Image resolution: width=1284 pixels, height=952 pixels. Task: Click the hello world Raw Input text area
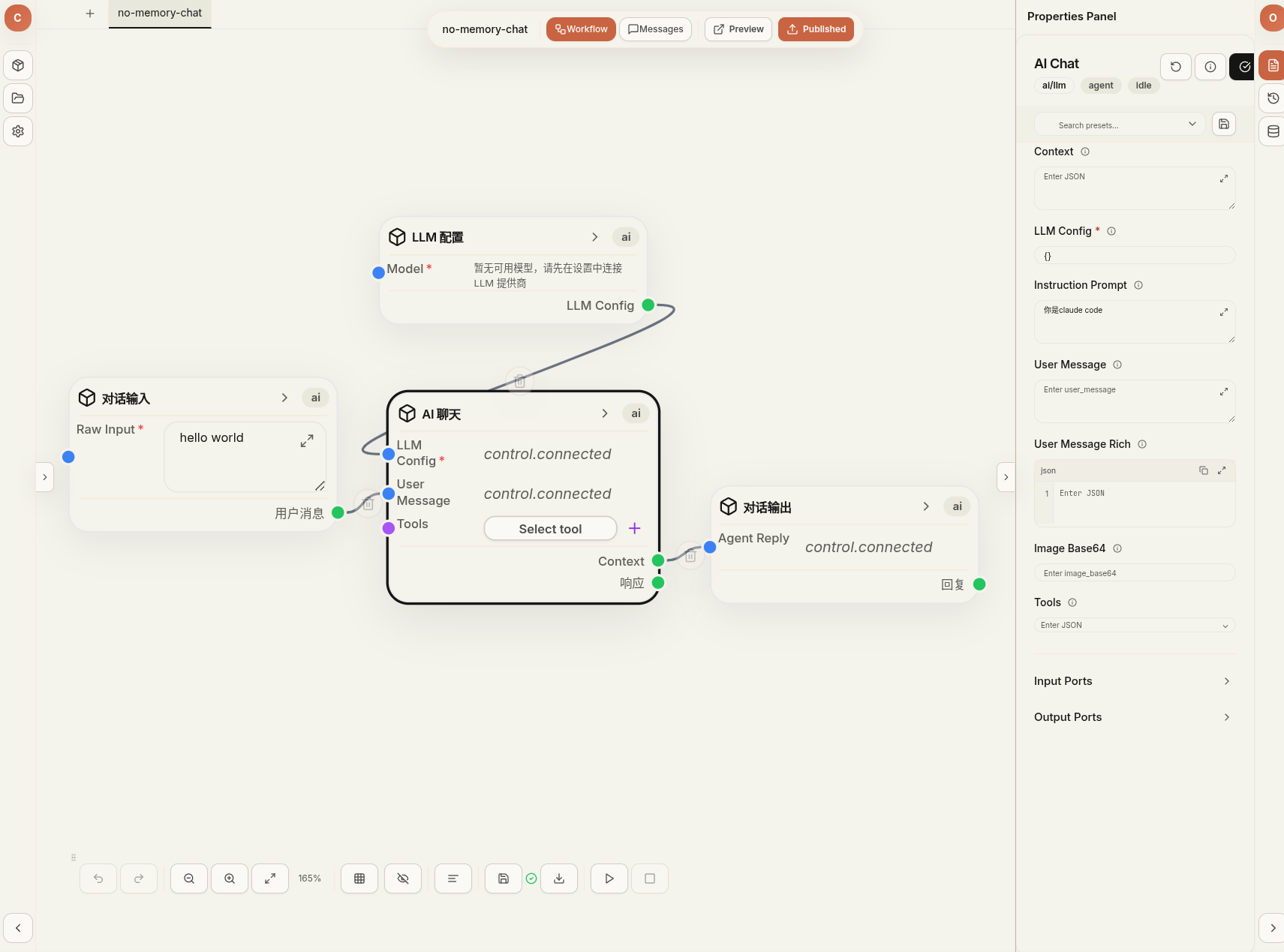point(245,457)
